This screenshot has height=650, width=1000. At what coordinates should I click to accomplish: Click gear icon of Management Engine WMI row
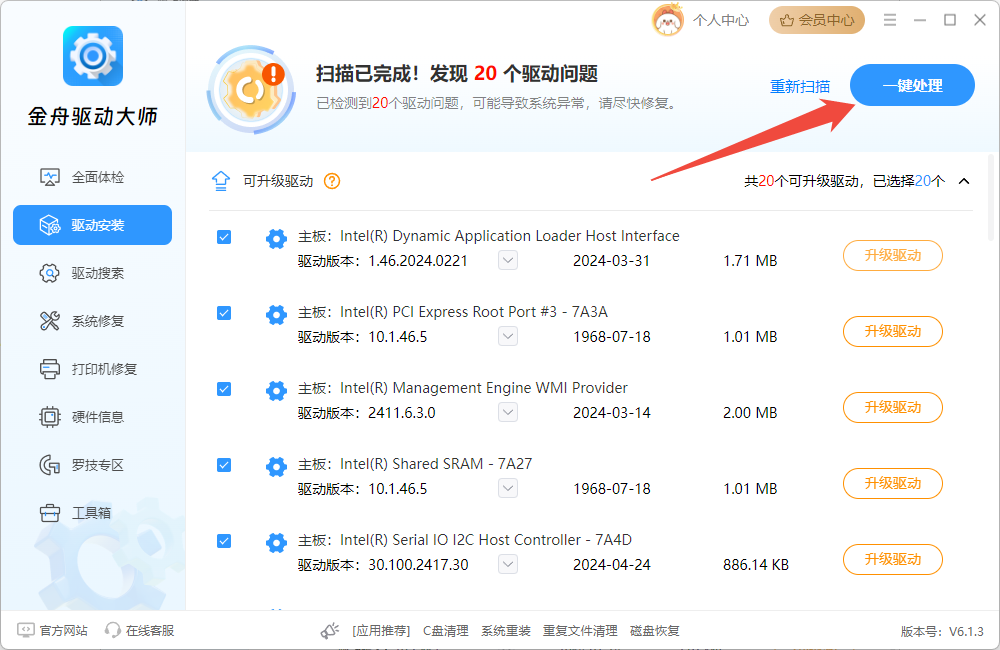(x=276, y=390)
